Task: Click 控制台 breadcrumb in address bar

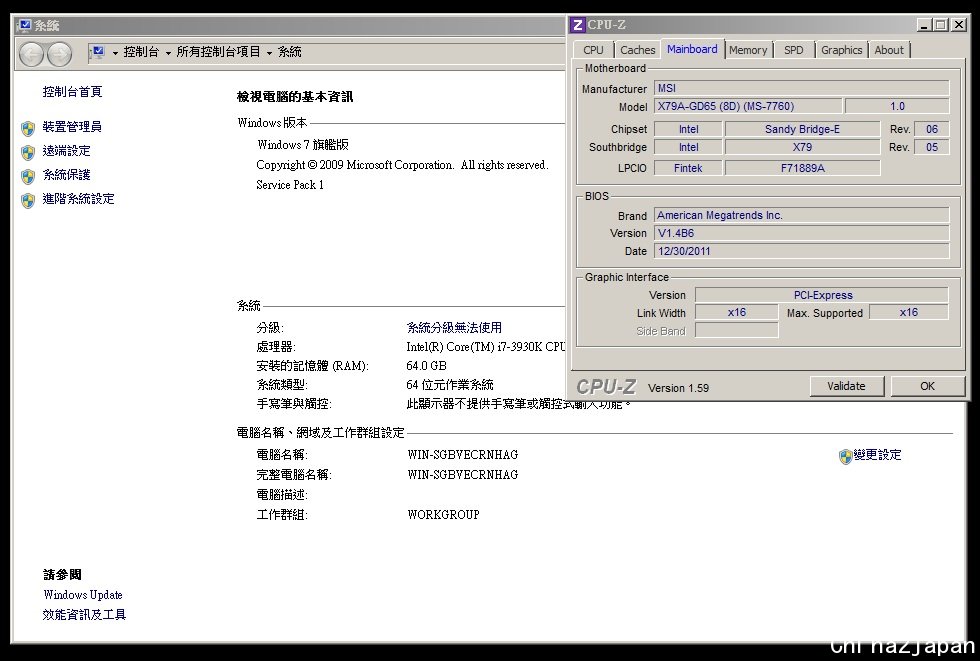Action: point(141,52)
